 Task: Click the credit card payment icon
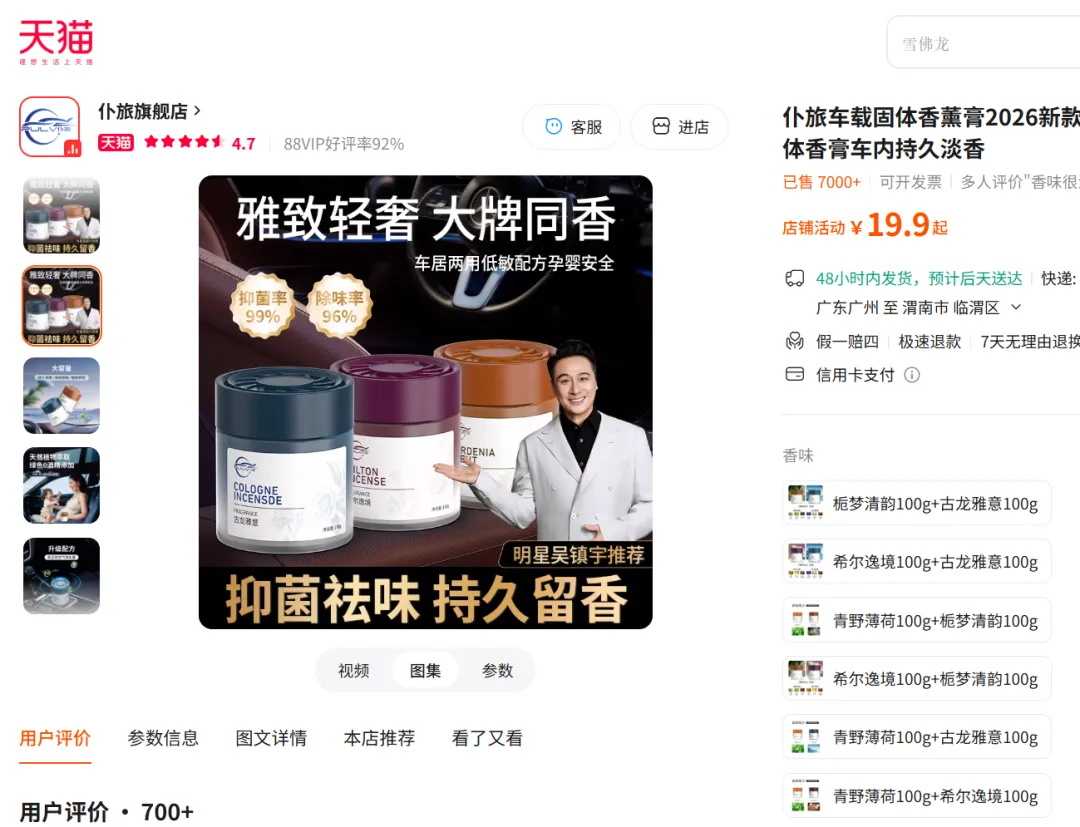pyautogui.click(x=795, y=374)
